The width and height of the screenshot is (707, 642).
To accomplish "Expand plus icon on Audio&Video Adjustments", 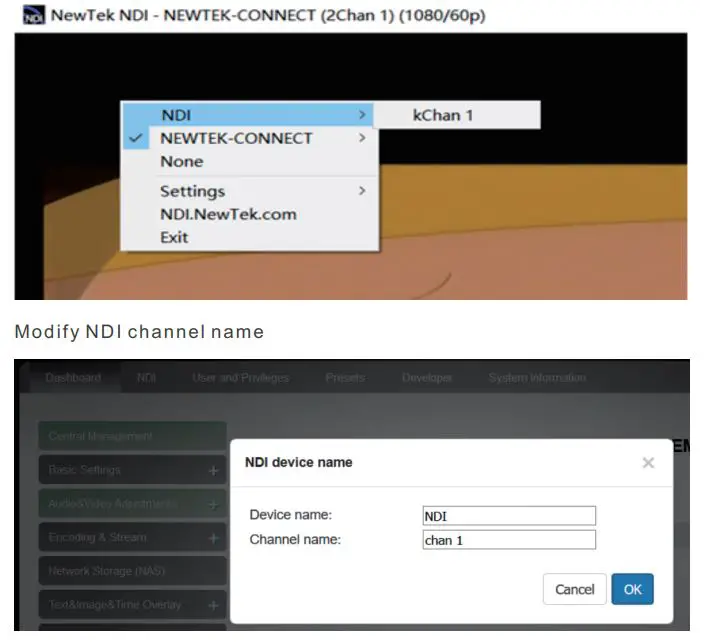I will click(x=213, y=504).
